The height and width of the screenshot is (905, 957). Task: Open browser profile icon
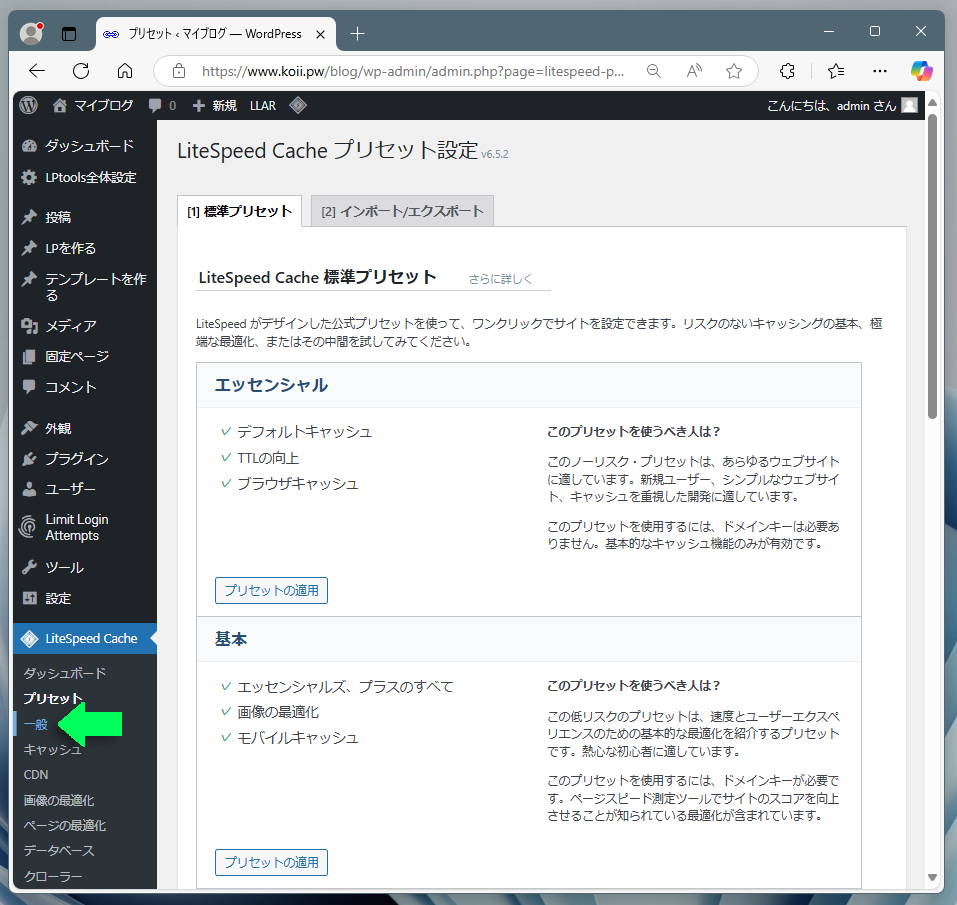(31, 34)
